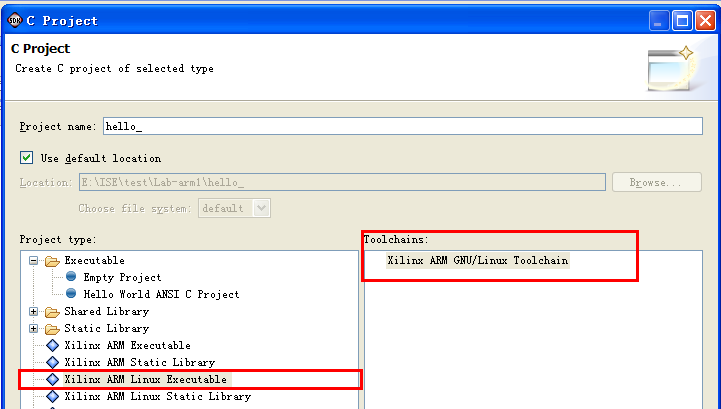The width and height of the screenshot is (721, 409).
Task: Click the Empty Project blue circle icon
Action: tap(71, 277)
